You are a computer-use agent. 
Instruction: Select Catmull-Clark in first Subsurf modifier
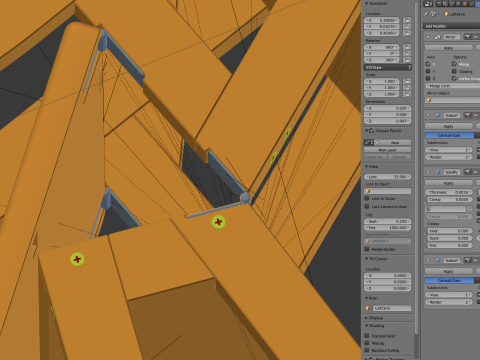449,135
